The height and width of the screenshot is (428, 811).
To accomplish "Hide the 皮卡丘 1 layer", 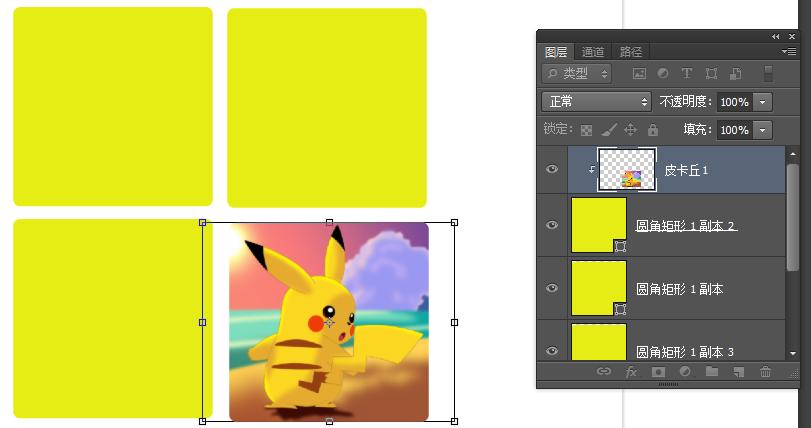I will [552, 169].
